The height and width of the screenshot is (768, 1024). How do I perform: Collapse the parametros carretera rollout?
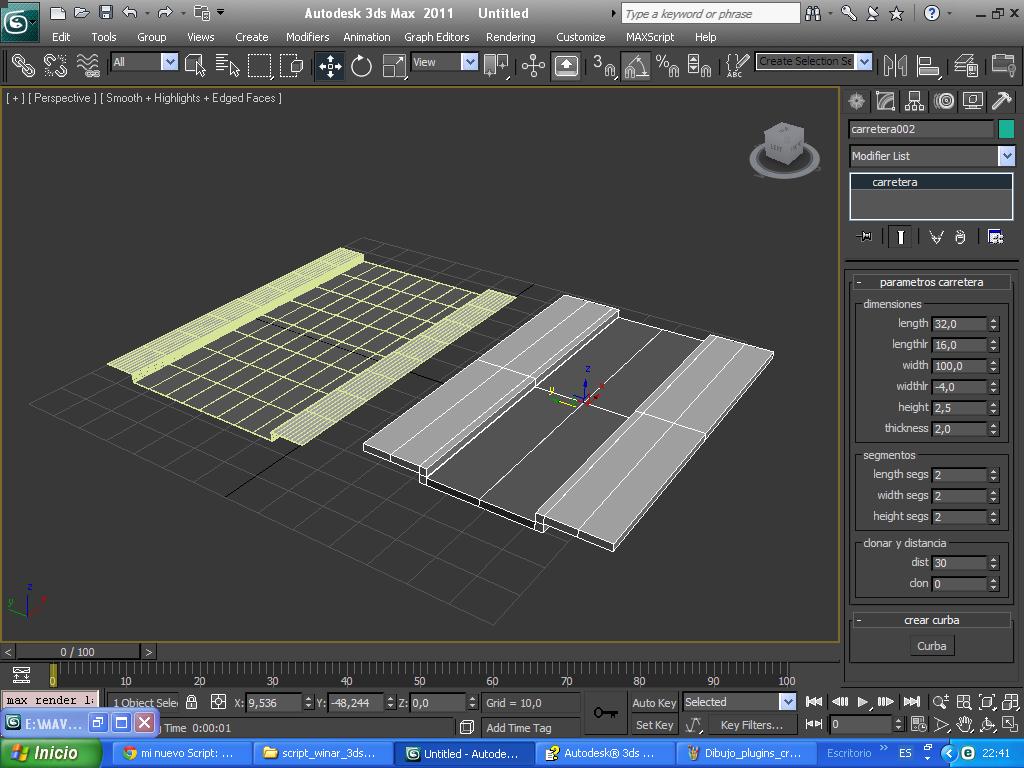pos(859,282)
